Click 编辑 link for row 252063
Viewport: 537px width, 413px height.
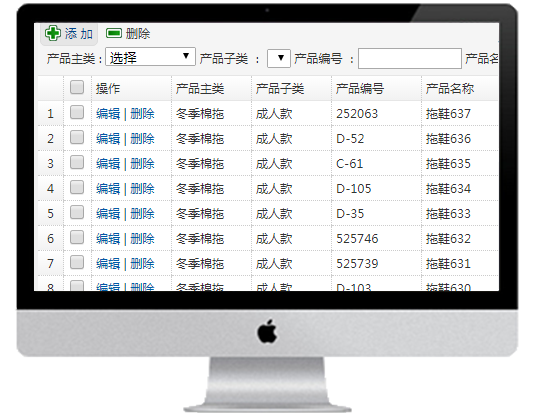pyautogui.click(x=108, y=114)
